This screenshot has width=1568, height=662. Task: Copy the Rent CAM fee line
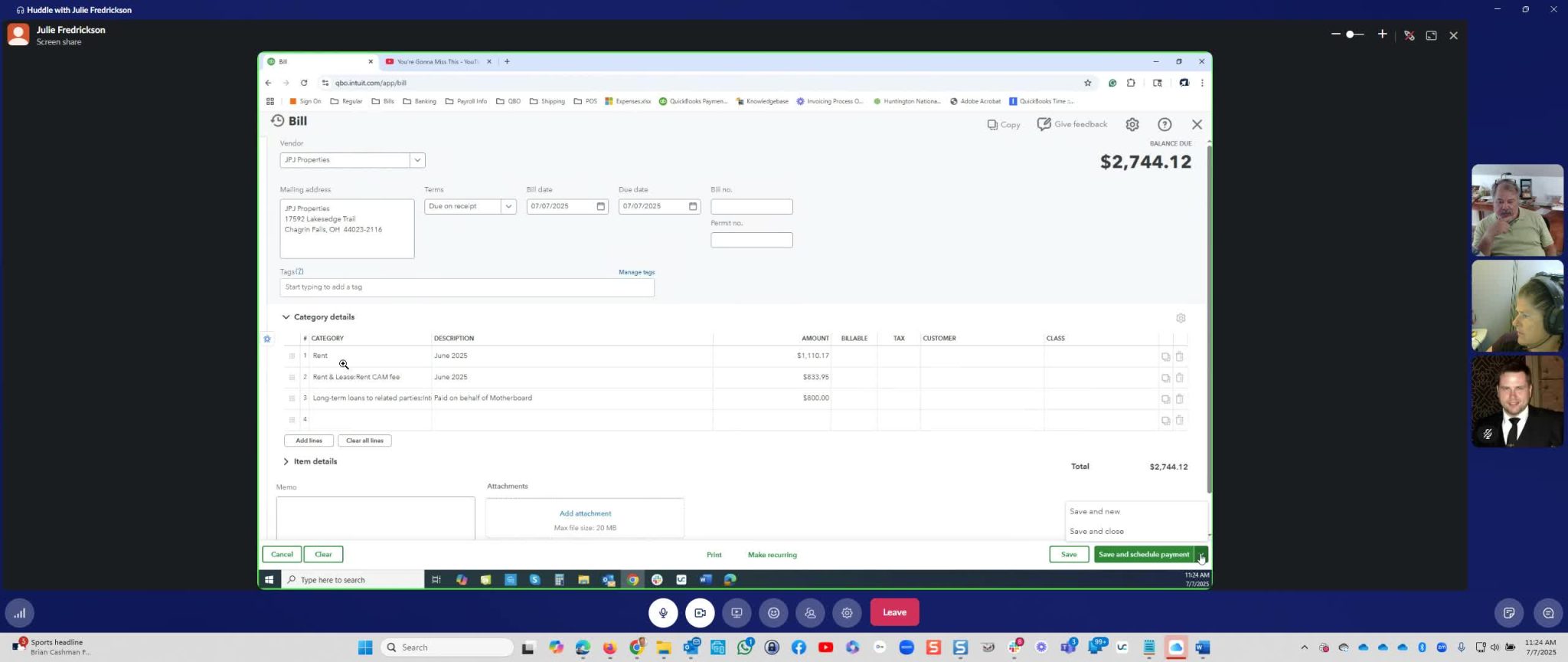[1165, 378]
